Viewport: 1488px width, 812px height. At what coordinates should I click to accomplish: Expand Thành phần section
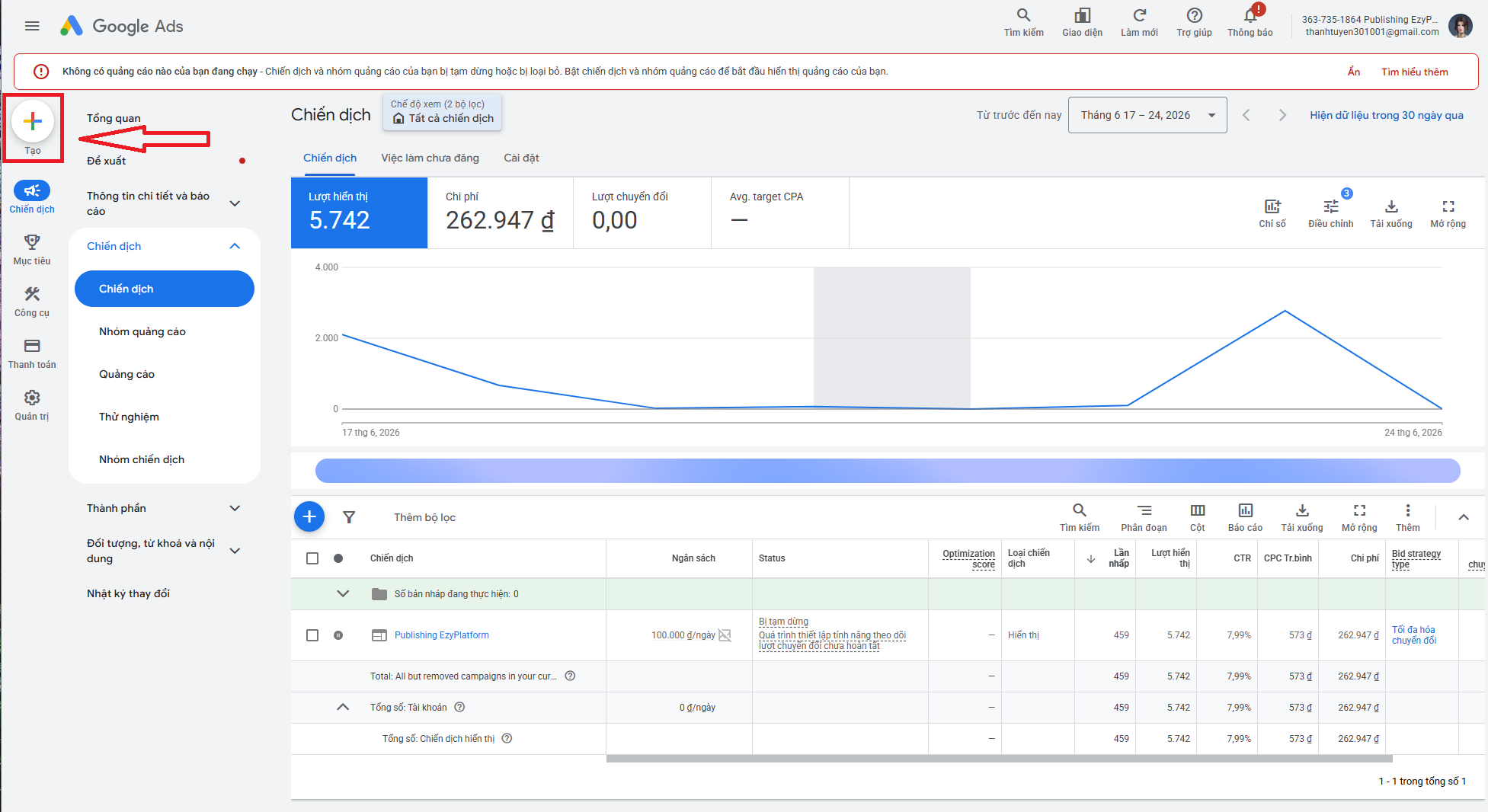235,508
